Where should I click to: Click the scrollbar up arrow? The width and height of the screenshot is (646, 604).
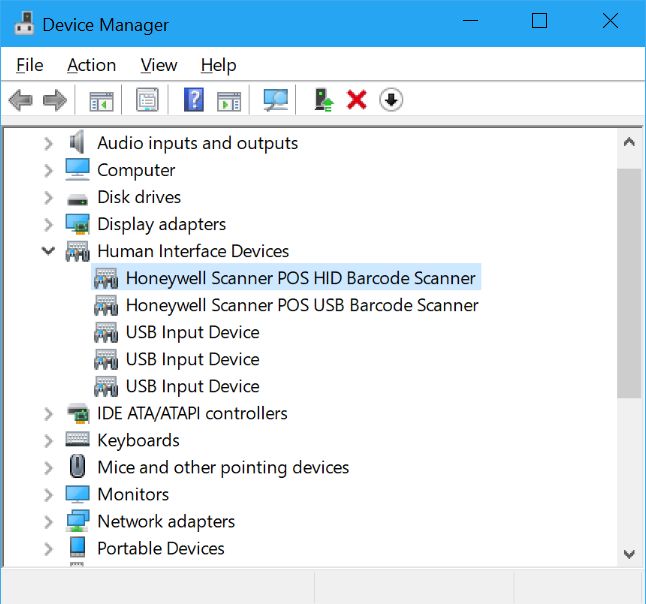(629, 143)
